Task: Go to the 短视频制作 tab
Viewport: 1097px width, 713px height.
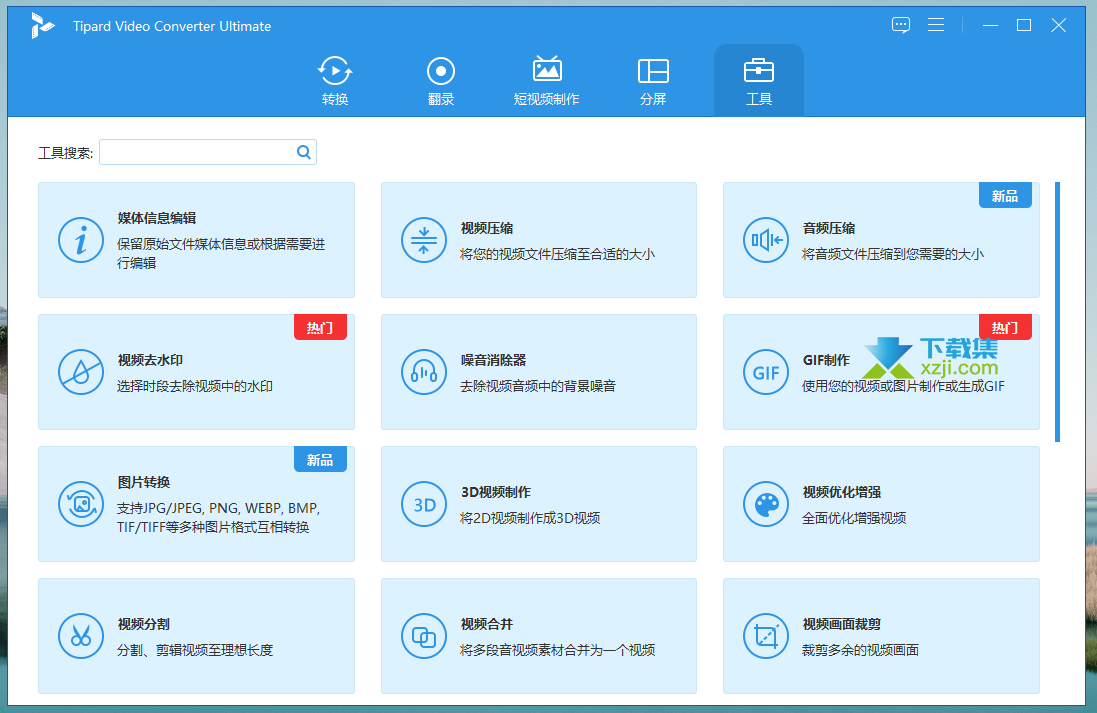Action: pyautogui.click(x=546, y=81)
